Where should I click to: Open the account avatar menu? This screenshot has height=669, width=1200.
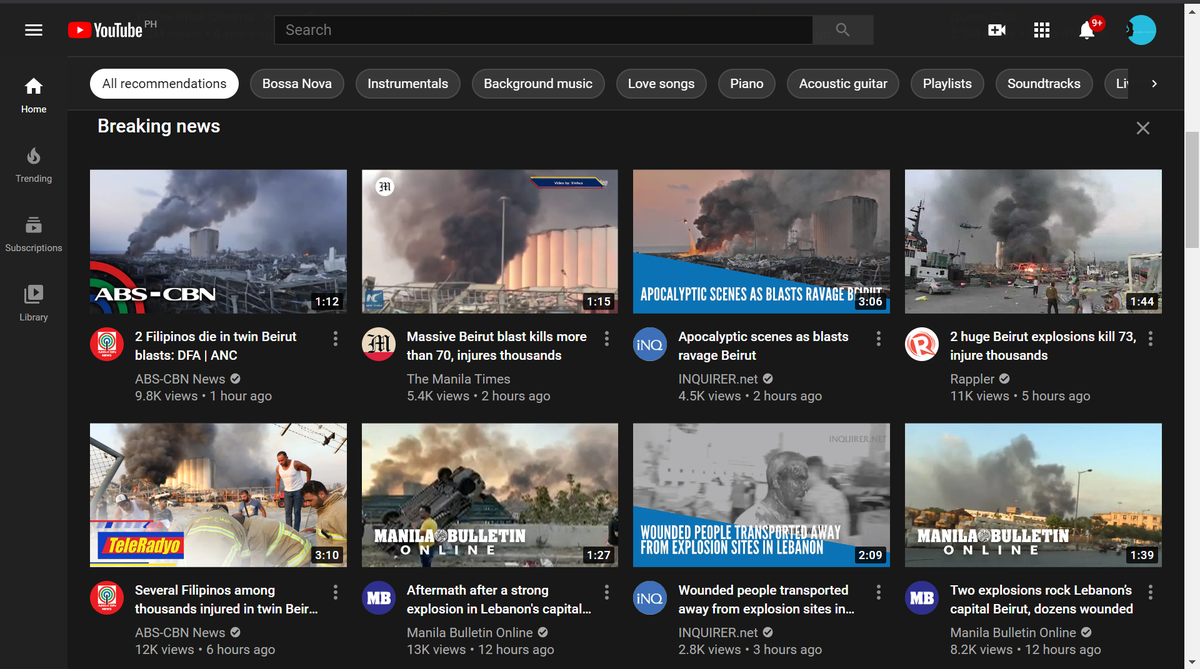[x=1141, y=30]
